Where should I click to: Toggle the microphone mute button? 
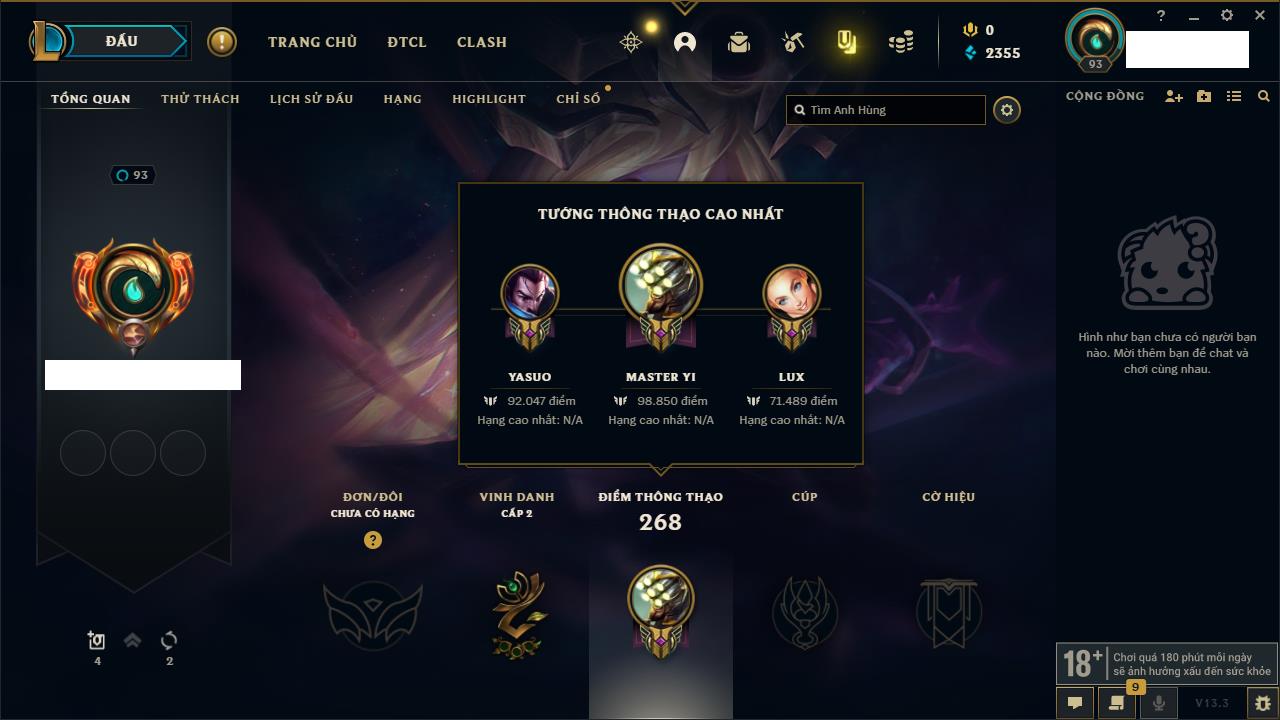pos(1159,703)
